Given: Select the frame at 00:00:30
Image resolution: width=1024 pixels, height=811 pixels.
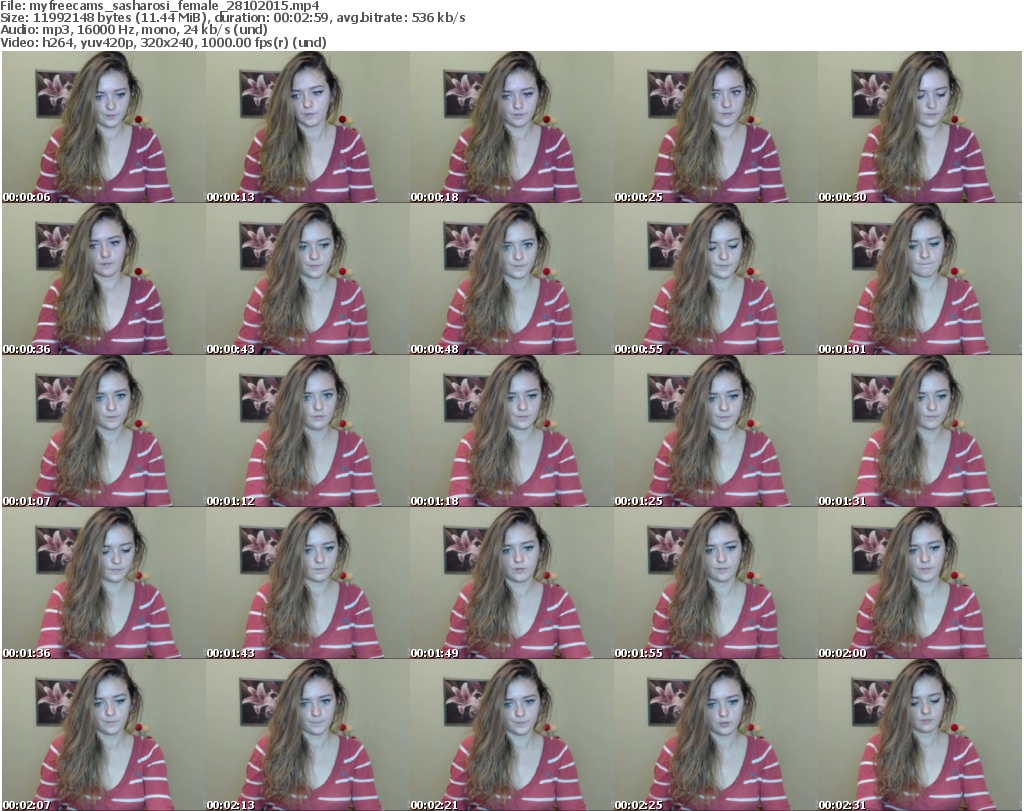Looking at the screenshot, I should pos(919,127).
